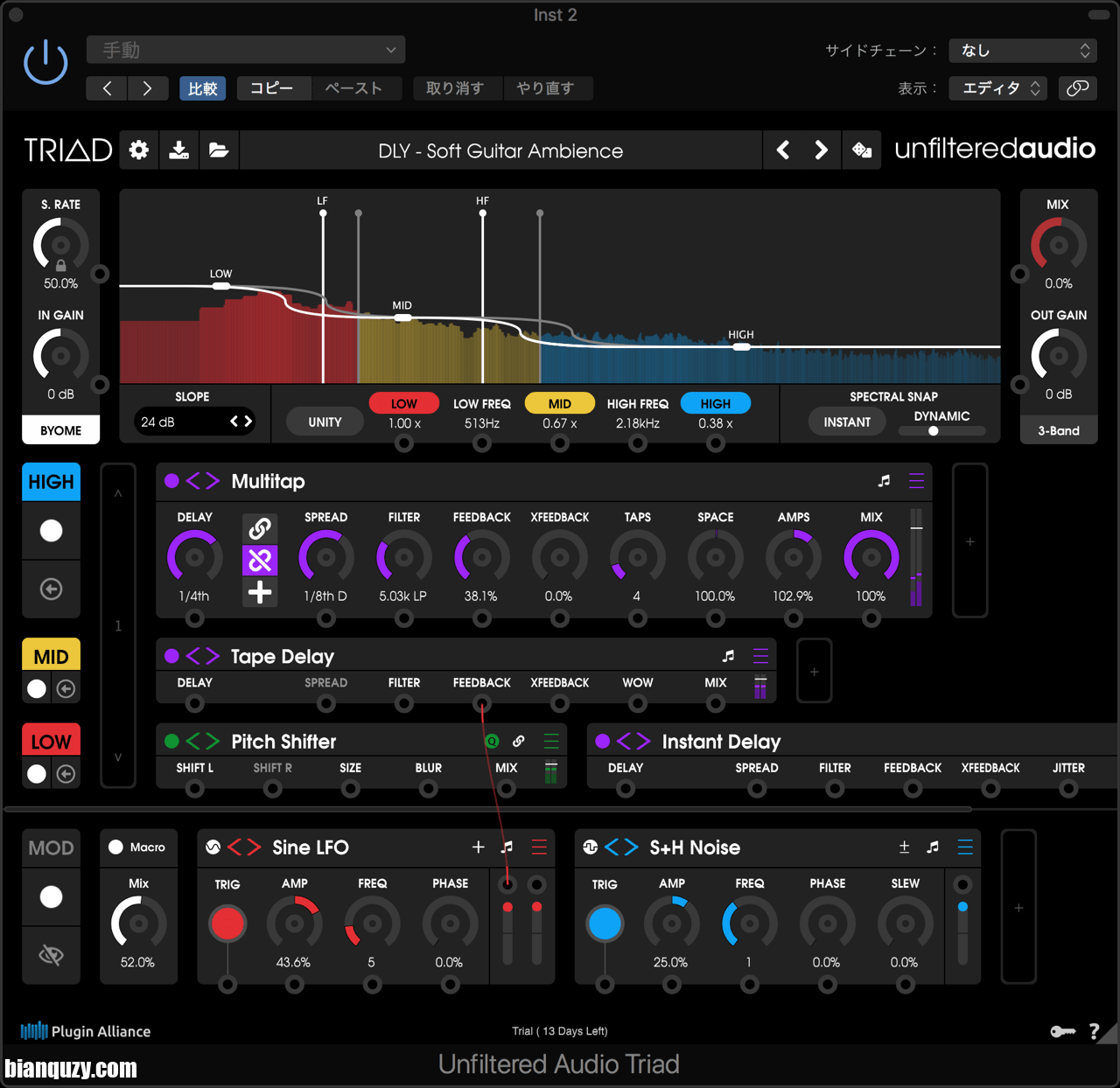Click the S+H Noise bipolar plus-minus icon

point(904,847)
